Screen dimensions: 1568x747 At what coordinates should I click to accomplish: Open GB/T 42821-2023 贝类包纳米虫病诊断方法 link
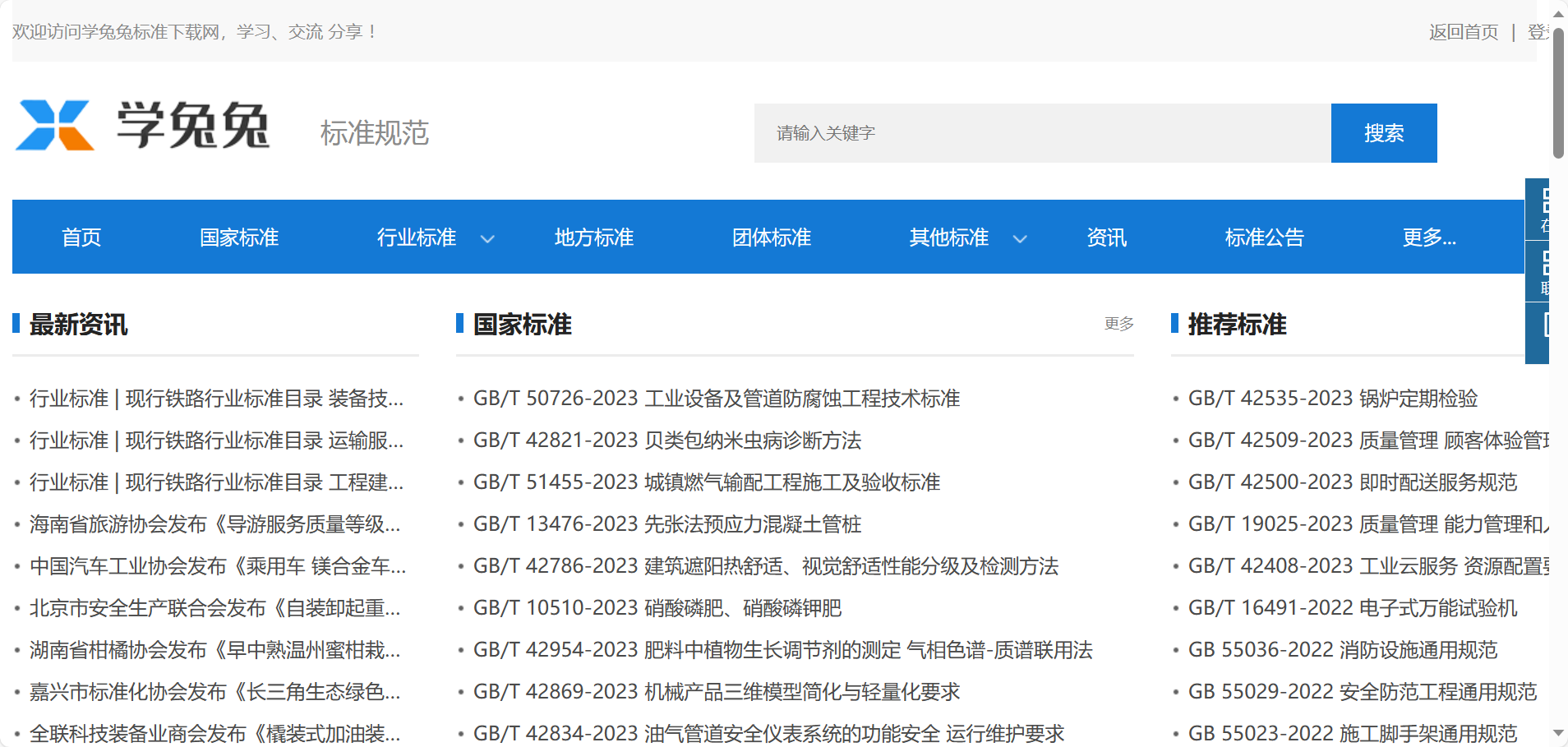click(x=666, y=440)
